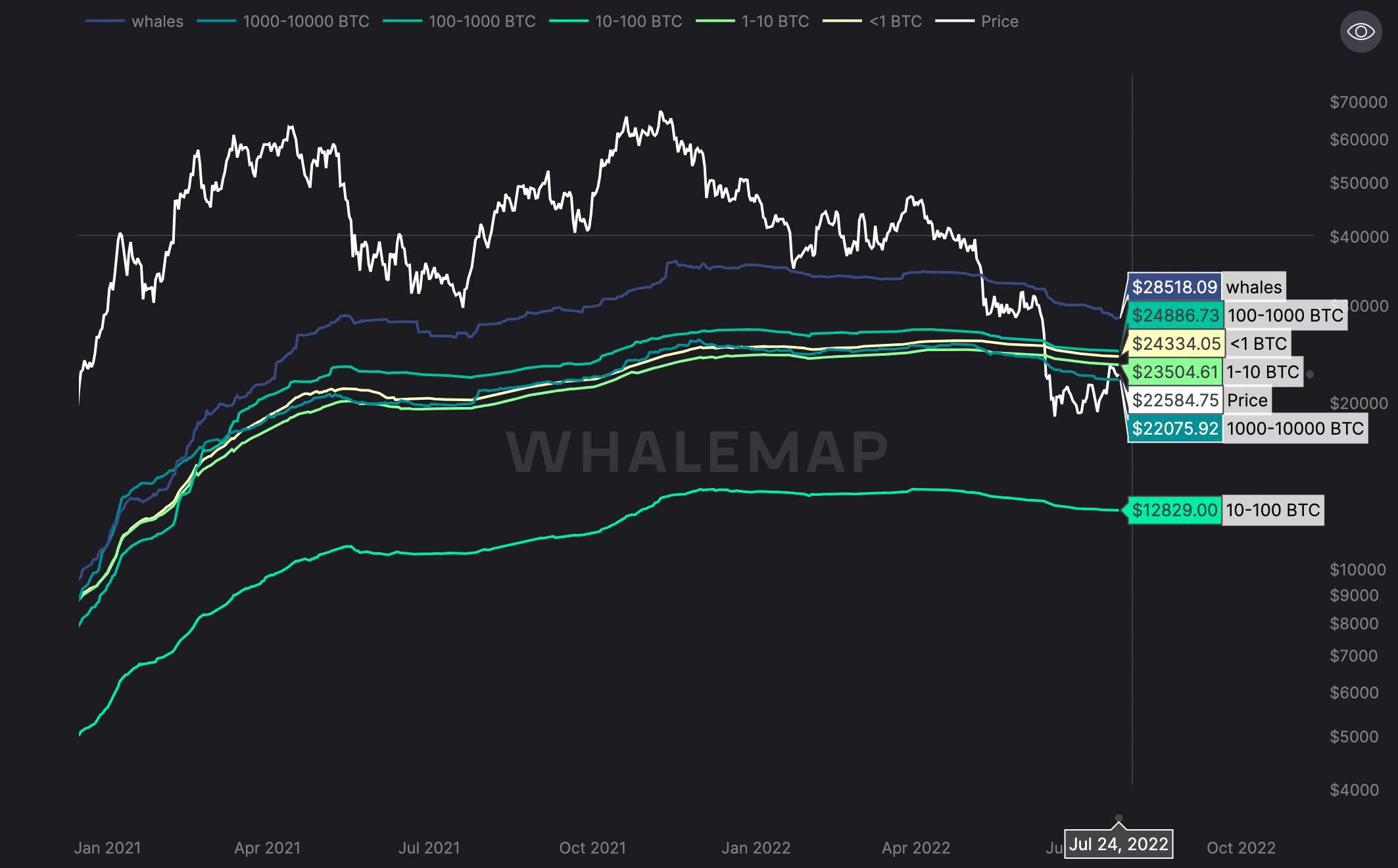This screenshot has height=868, width=1398.
Task: Click the WHALEMAP watermark text
Action: coord(698,452)
